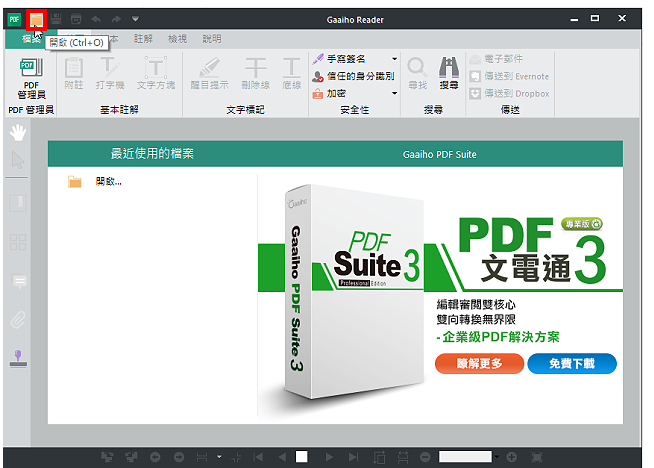This screenshot has height=468, width=654.
Task: Select the 刪除線 strikethrough tool
Action: 255,74
